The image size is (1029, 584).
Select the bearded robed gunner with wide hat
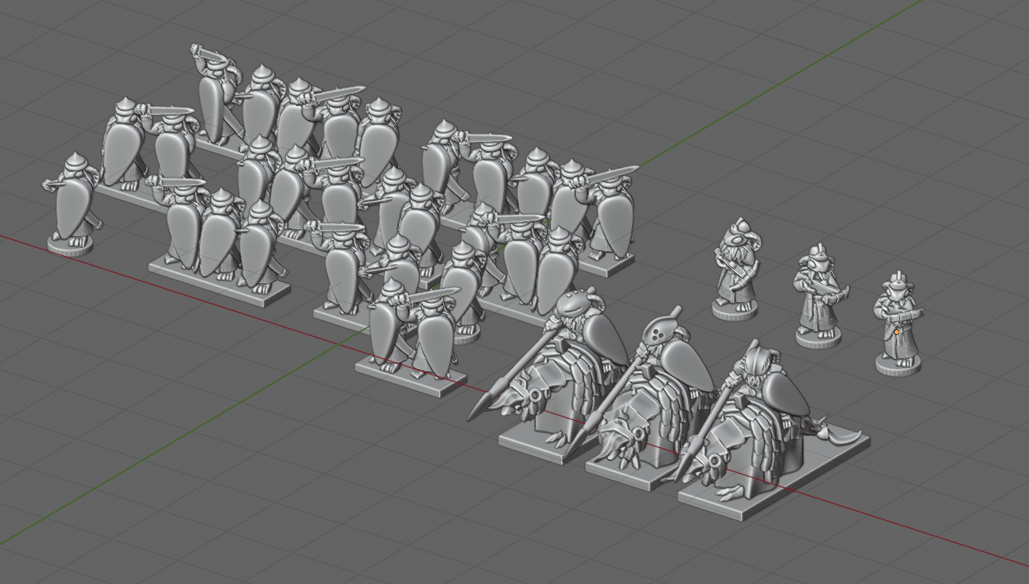736,269
